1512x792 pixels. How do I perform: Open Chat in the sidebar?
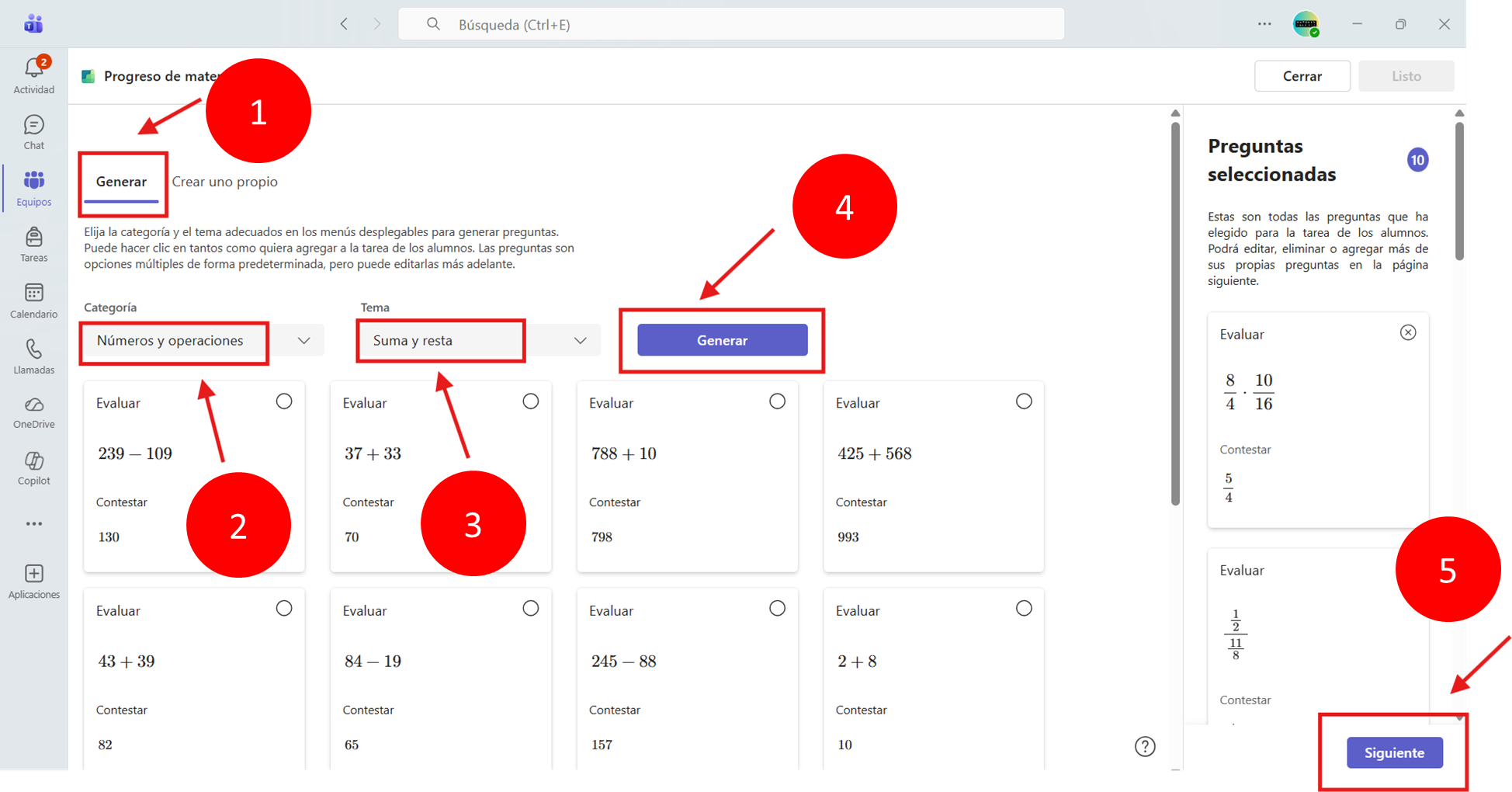click(x=33, y=132)
